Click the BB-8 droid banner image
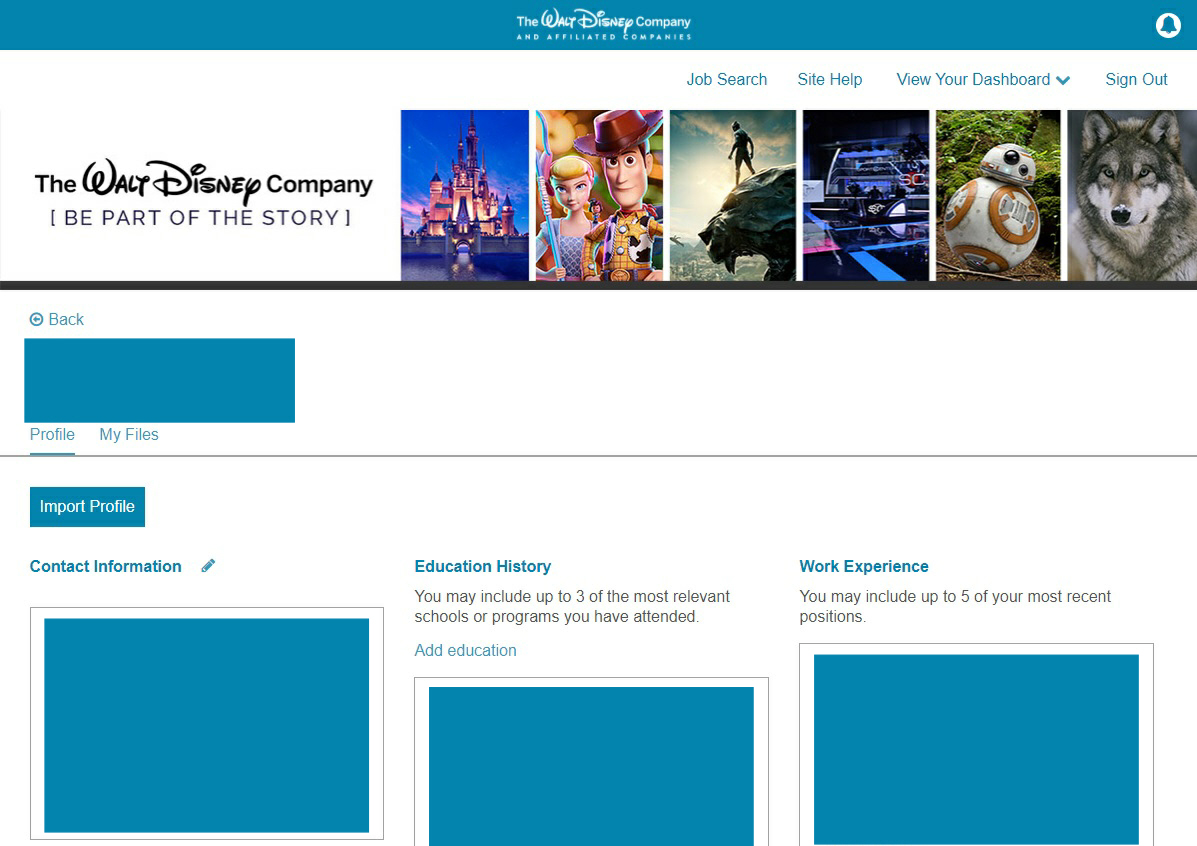Image resolution: width=1197 pixels, height=846 pixels. point(997,194)
